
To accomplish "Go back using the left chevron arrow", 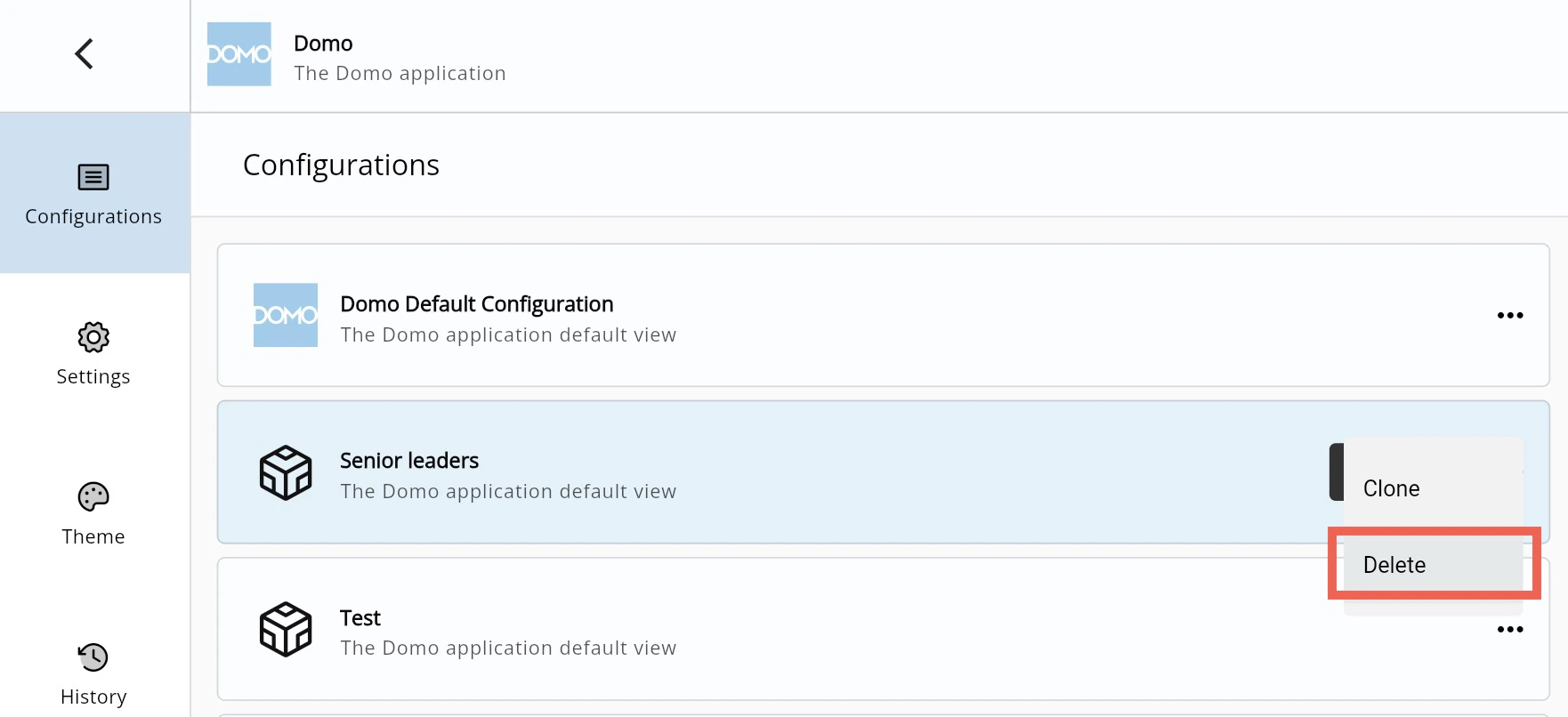I will 85,54.
